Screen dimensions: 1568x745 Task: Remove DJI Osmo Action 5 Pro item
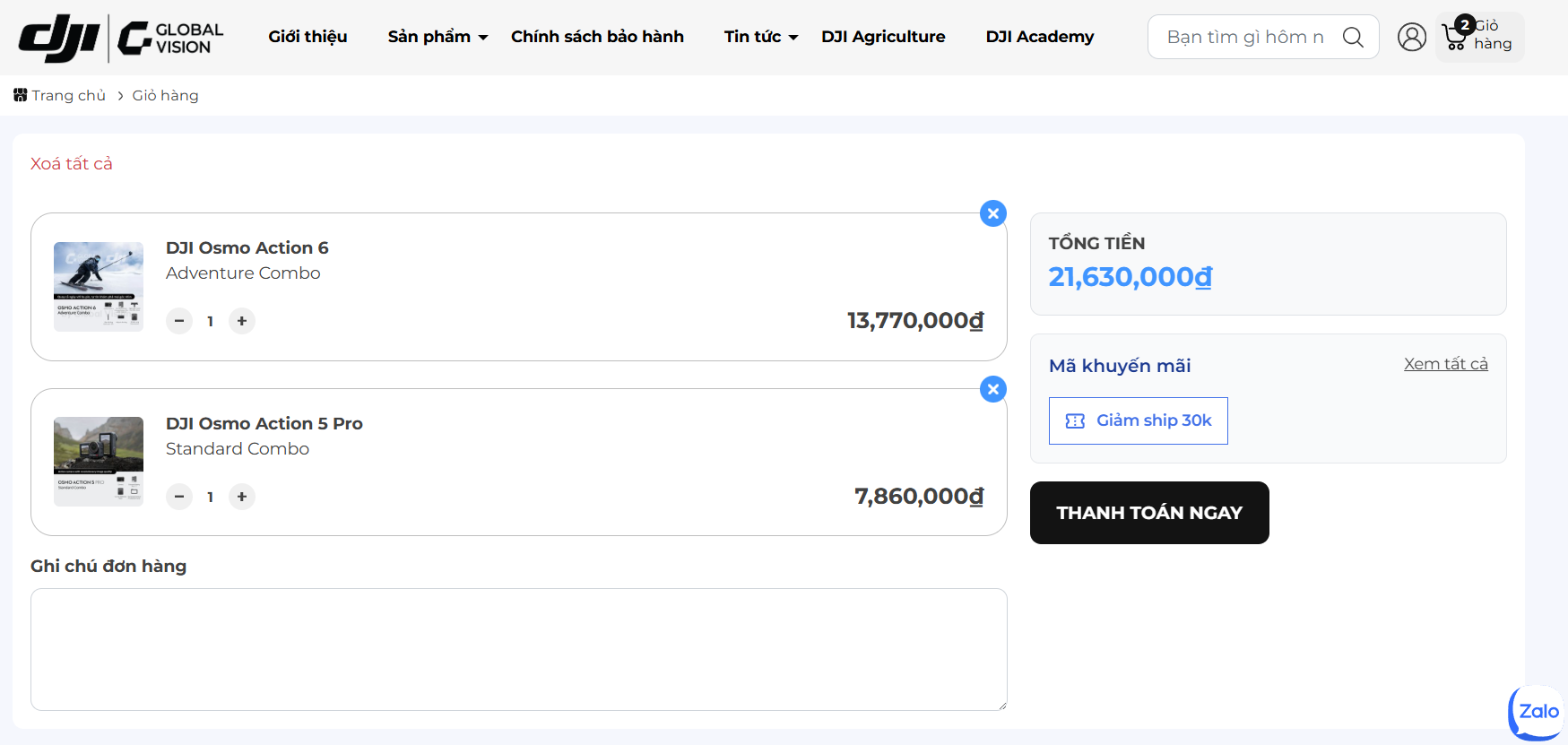(992, 389)
